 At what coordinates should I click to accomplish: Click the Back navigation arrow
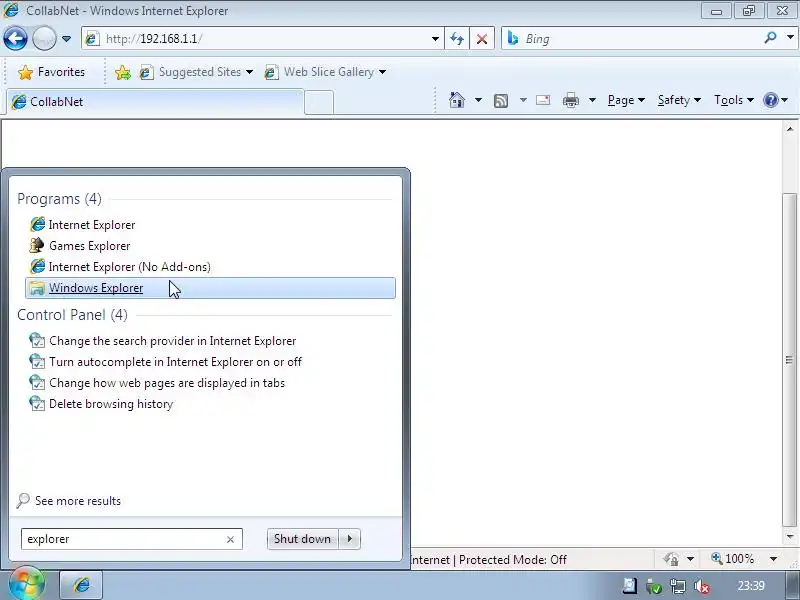[15, 38]
